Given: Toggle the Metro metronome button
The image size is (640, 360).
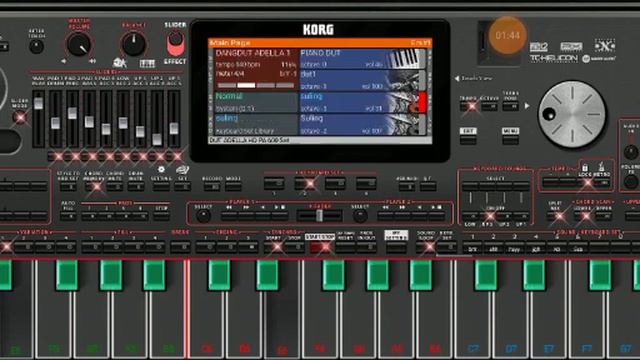Looking at the screenshot, I should [x=602, y=183].
